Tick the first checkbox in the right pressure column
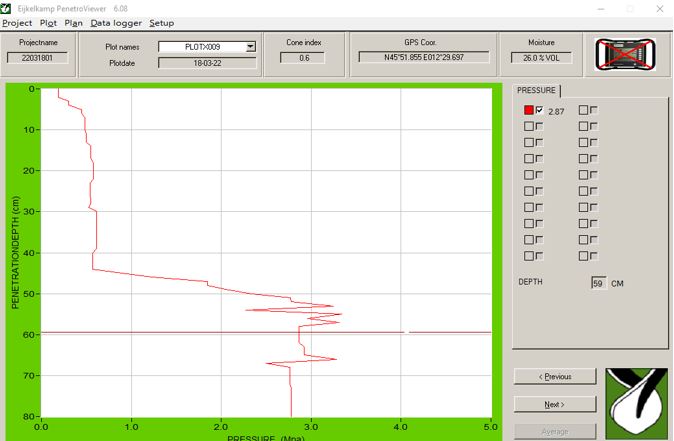 594,111
